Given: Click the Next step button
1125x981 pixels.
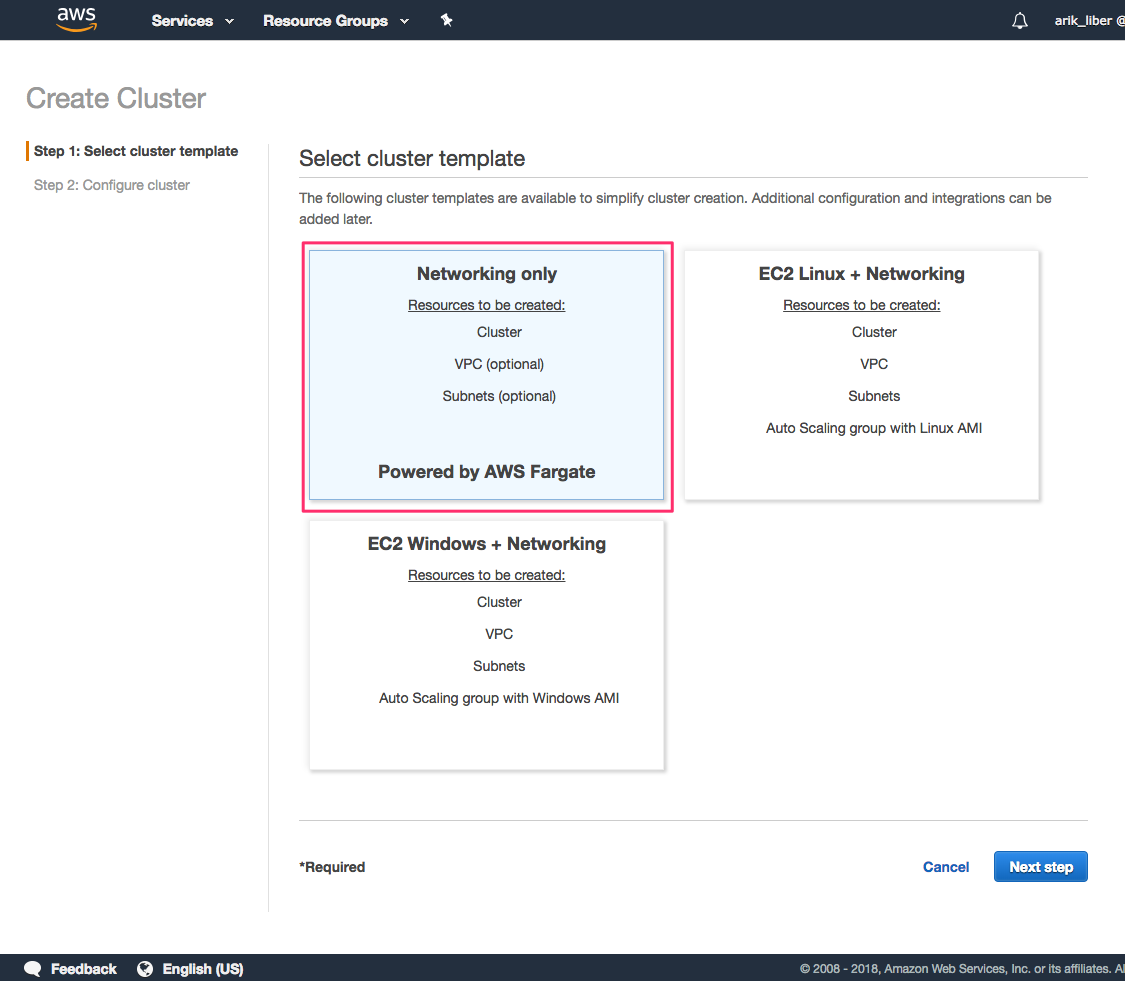Looking at the screenshot, I should tap(1040, 866).
